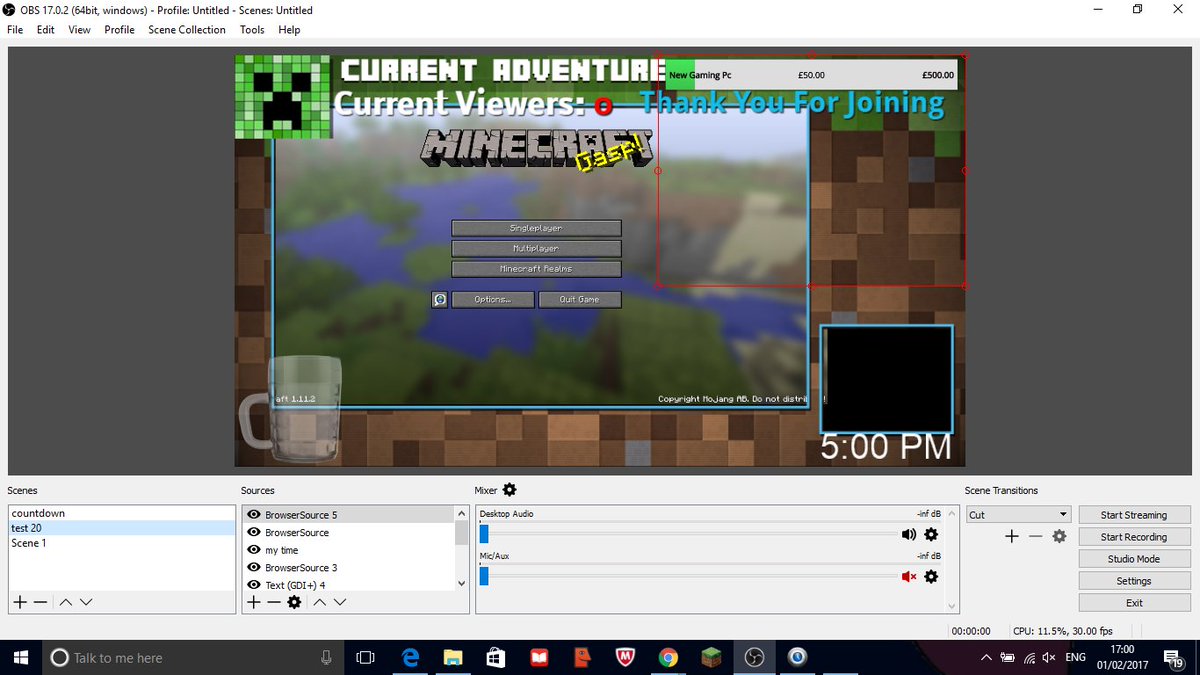This screenshot has height=675, width=1200.
Task: Remove the scene transition with the minus icon
Action: pos(1035,537)
